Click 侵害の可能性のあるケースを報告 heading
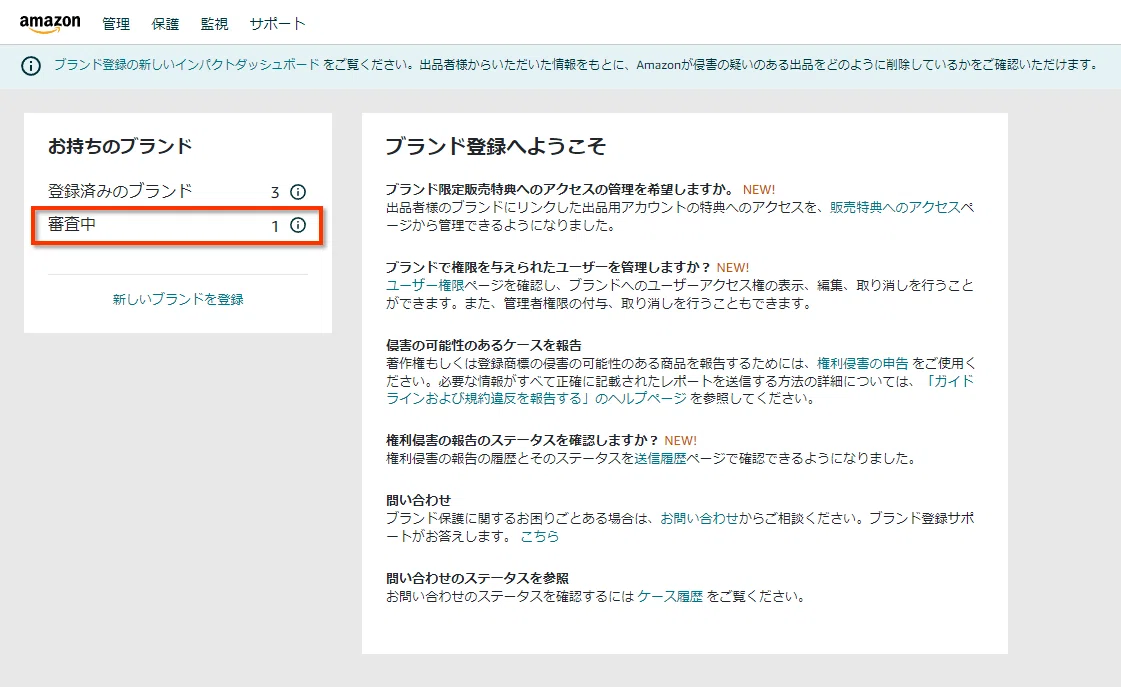The width and height of the screenshot is (1121, 687). tap(483, 345)
